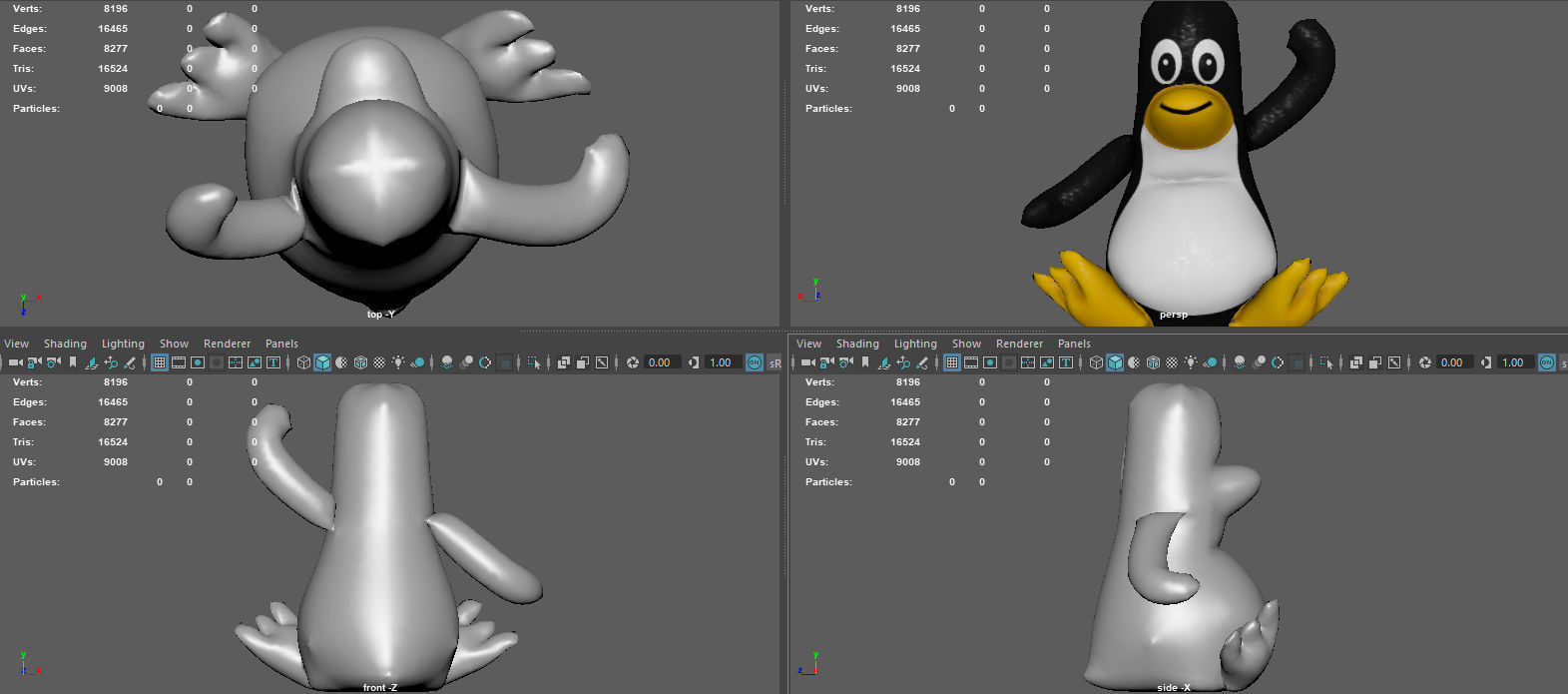
Task: Click Smooth Shade All in front view toolbar
Action: coord(322,362)
